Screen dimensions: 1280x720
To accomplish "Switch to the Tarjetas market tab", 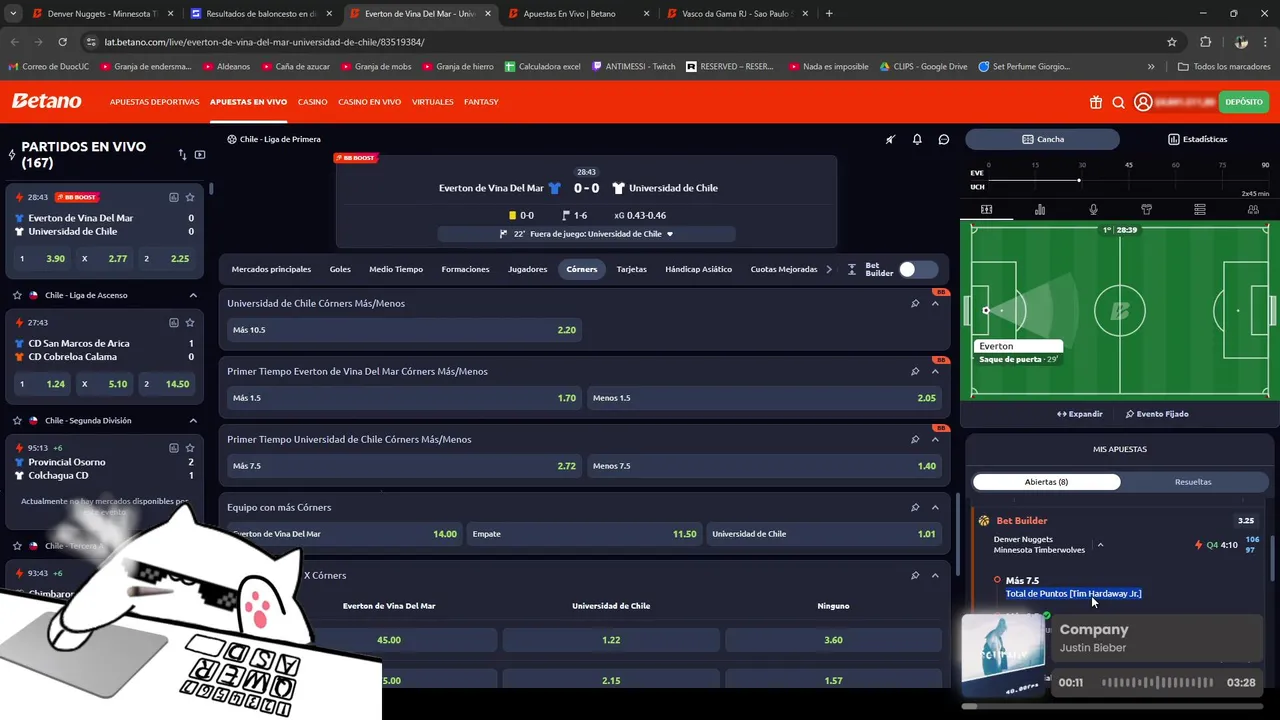I will coord(632,269).
